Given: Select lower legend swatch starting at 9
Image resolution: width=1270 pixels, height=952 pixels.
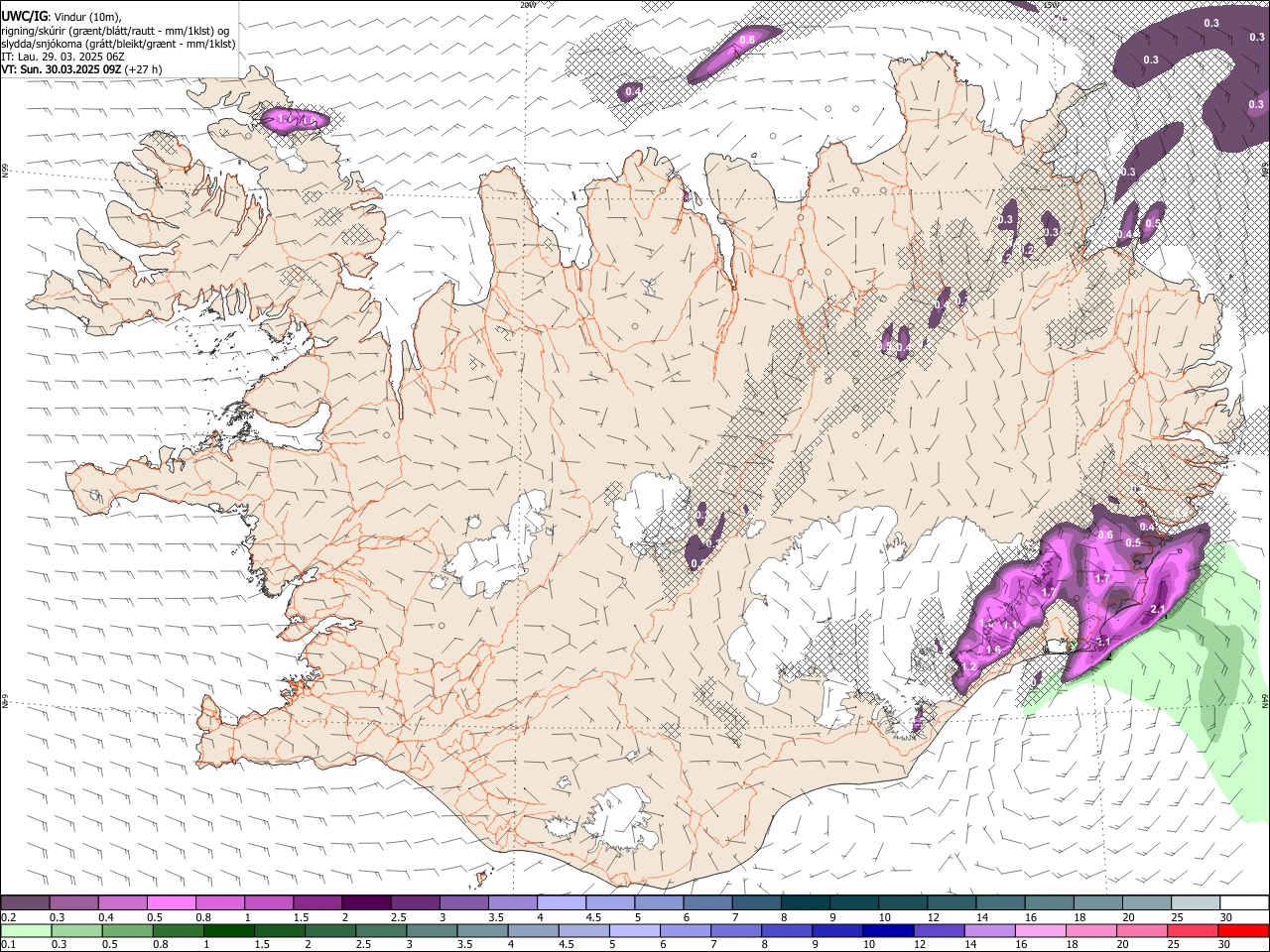Looking at the screenshot, I should tap(837, 930).
